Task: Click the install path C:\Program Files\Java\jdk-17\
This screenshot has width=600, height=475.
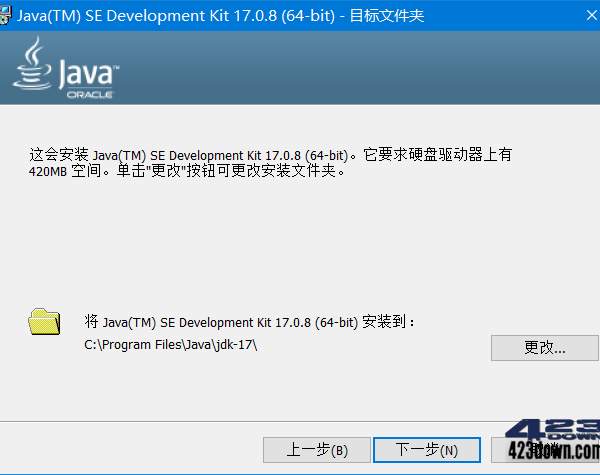Action: 171,345
